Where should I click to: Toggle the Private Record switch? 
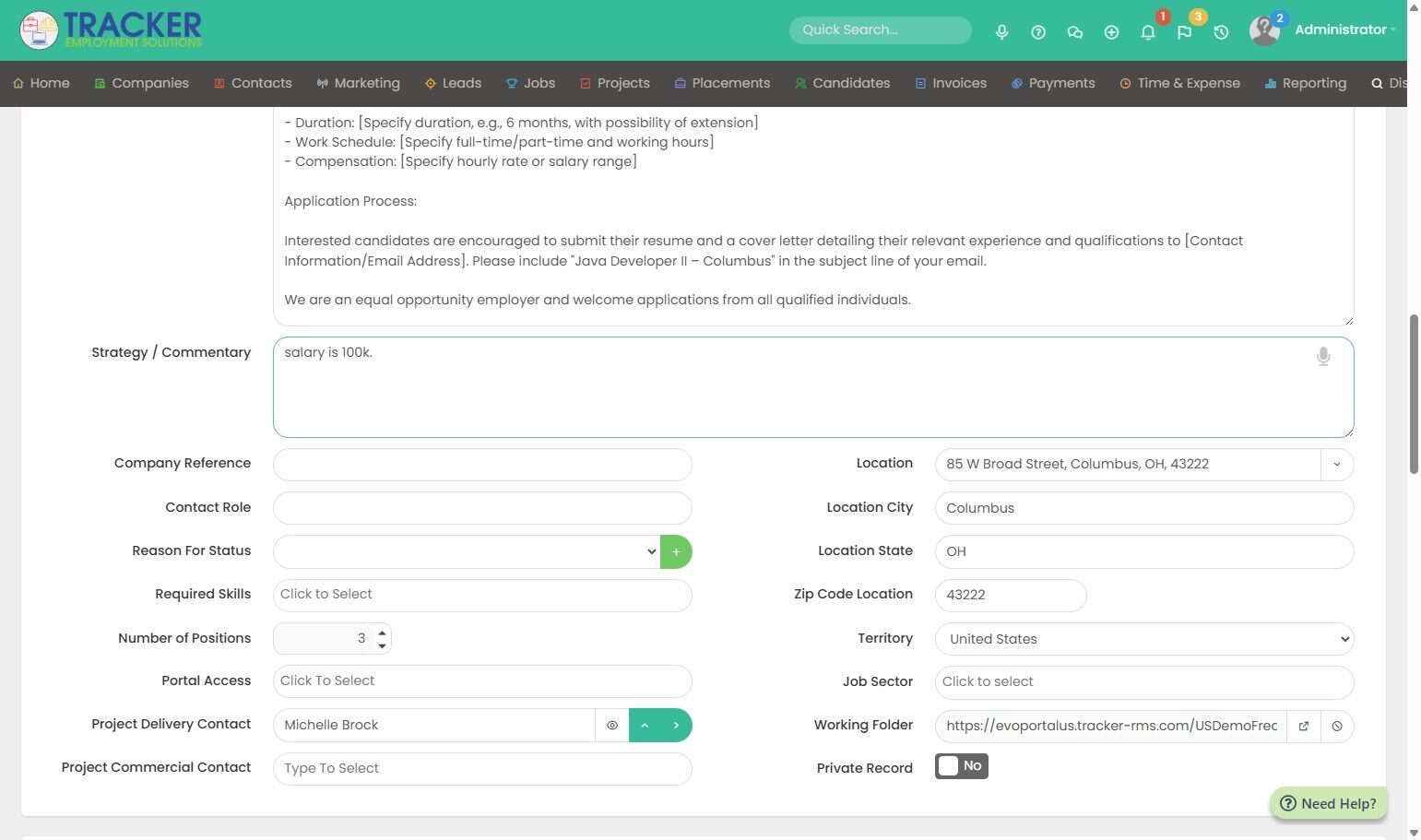tap(962, 766)
